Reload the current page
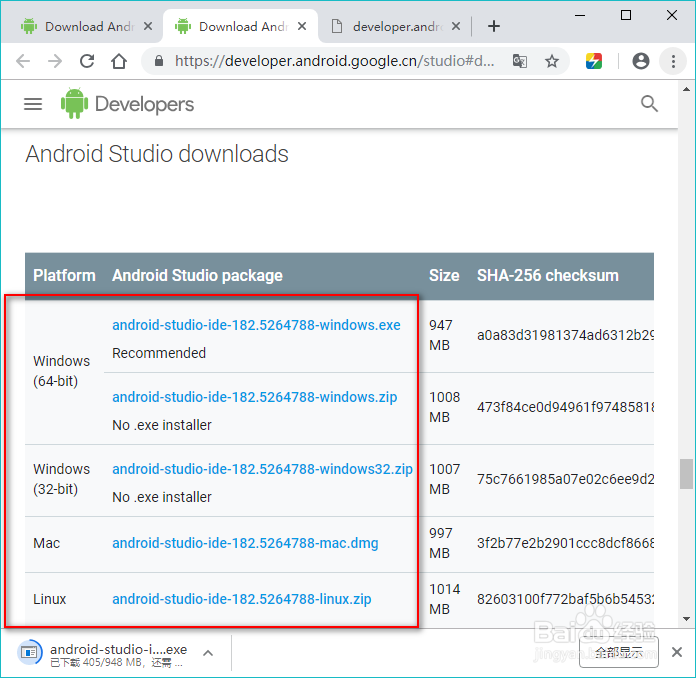 tap(87, 61)
